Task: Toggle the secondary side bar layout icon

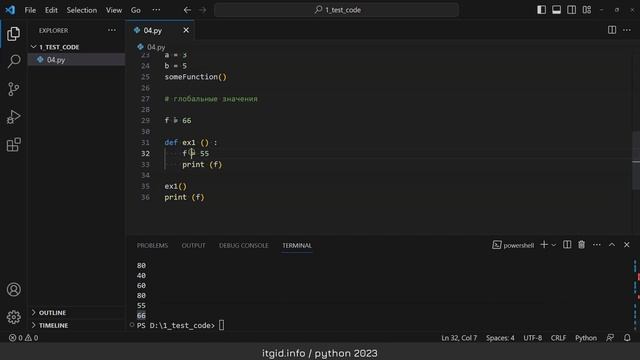Action: point(571,10)
